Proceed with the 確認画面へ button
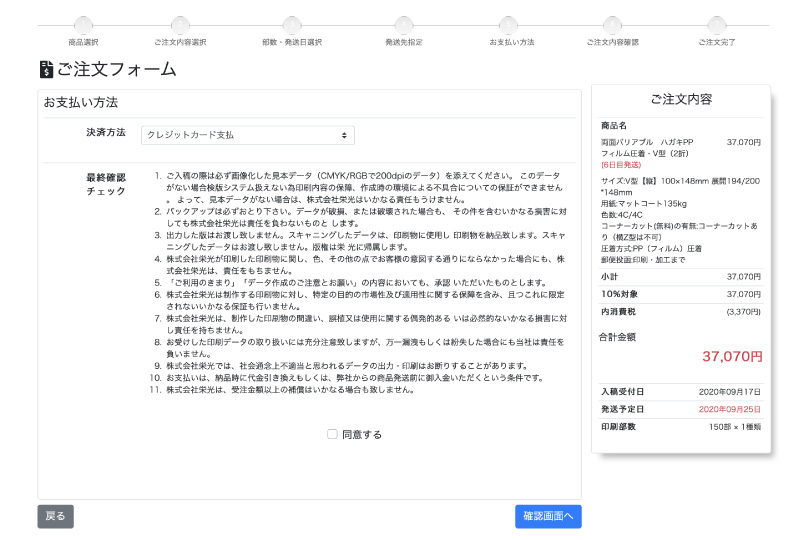Image resolution: width=800 pixels, height=540 pixels. [548, 516]
